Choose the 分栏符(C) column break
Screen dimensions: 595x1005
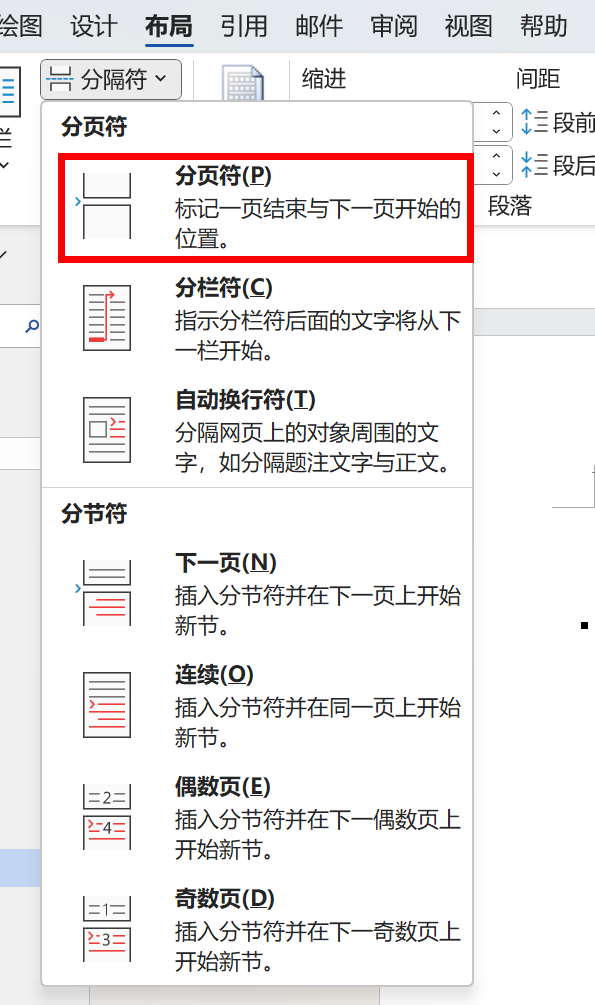tap(257, 319)
